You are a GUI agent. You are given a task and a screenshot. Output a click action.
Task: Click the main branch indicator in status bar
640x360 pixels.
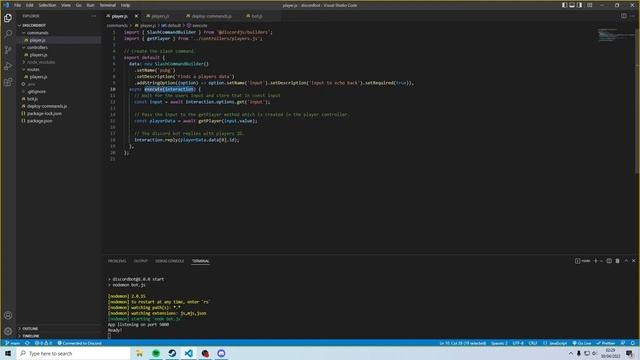pyautogui.click(x=12, y=343)
